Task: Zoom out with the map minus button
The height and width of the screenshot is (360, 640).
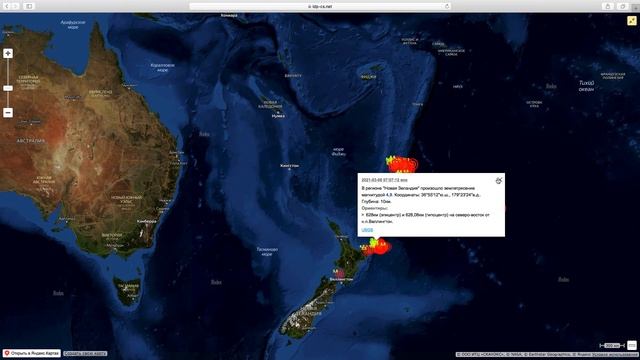Action: click(x=8, y=113)
